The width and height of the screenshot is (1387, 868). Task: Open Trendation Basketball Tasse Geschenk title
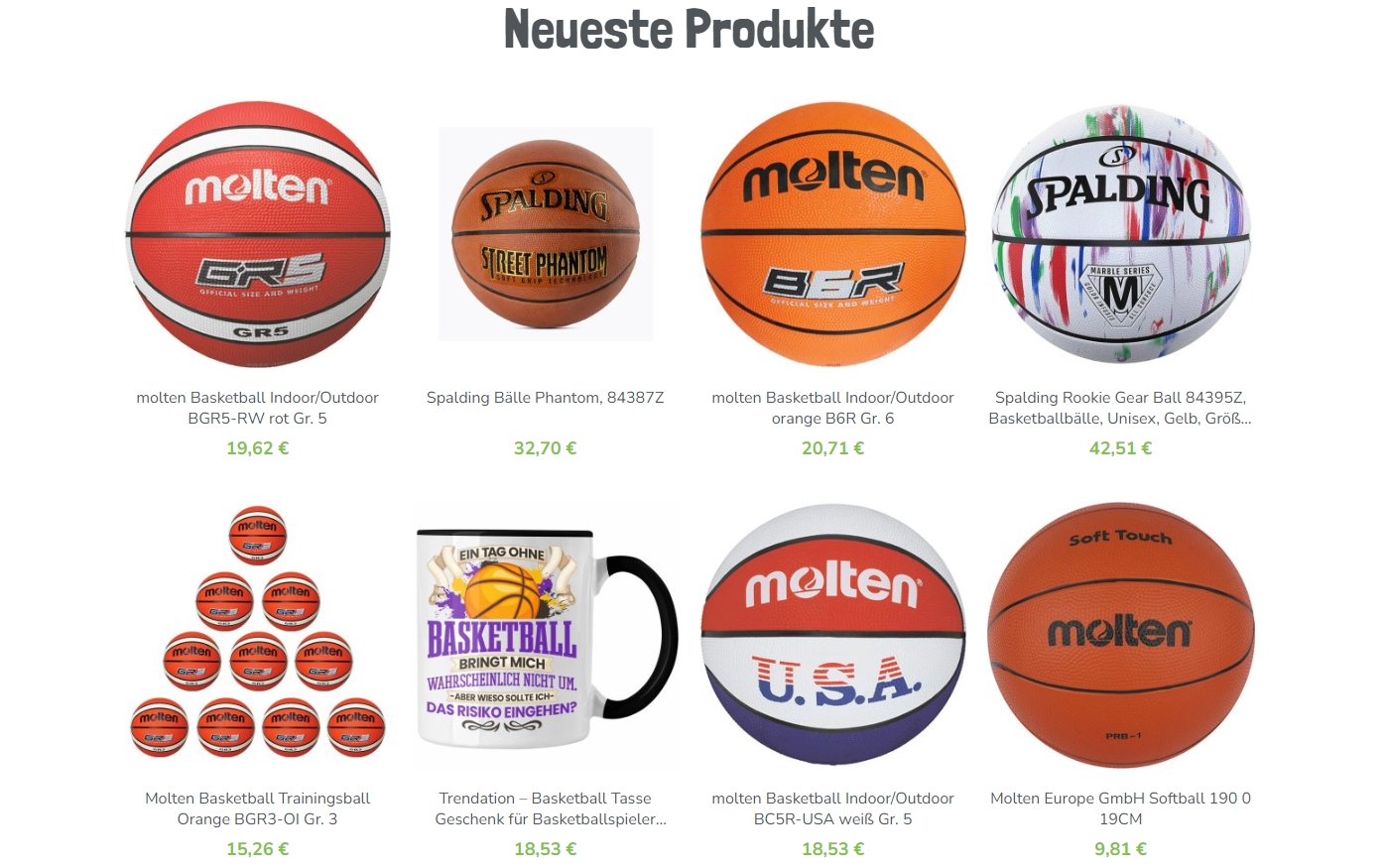(x=546, y=808)
